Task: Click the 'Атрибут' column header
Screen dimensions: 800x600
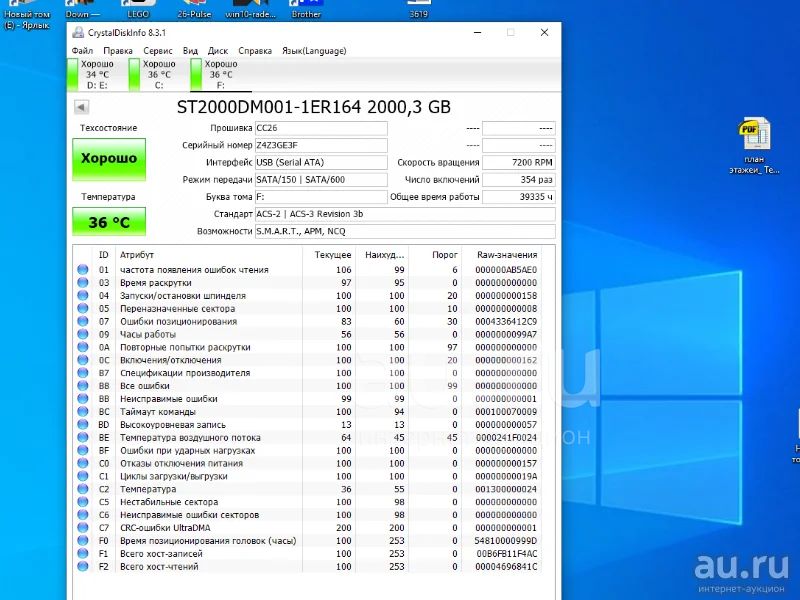Action: [x=137, y=255]
